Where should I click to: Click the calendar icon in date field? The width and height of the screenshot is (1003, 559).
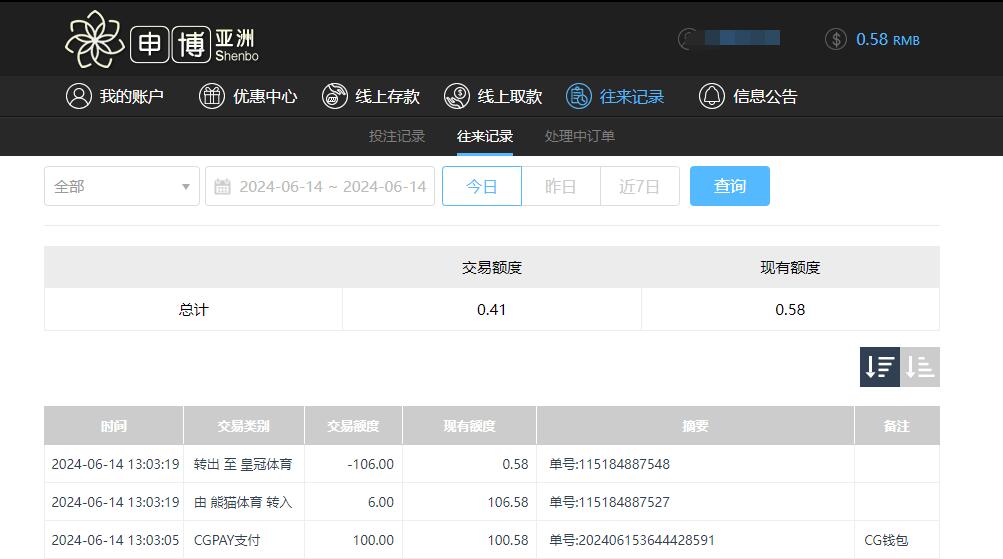223,187
